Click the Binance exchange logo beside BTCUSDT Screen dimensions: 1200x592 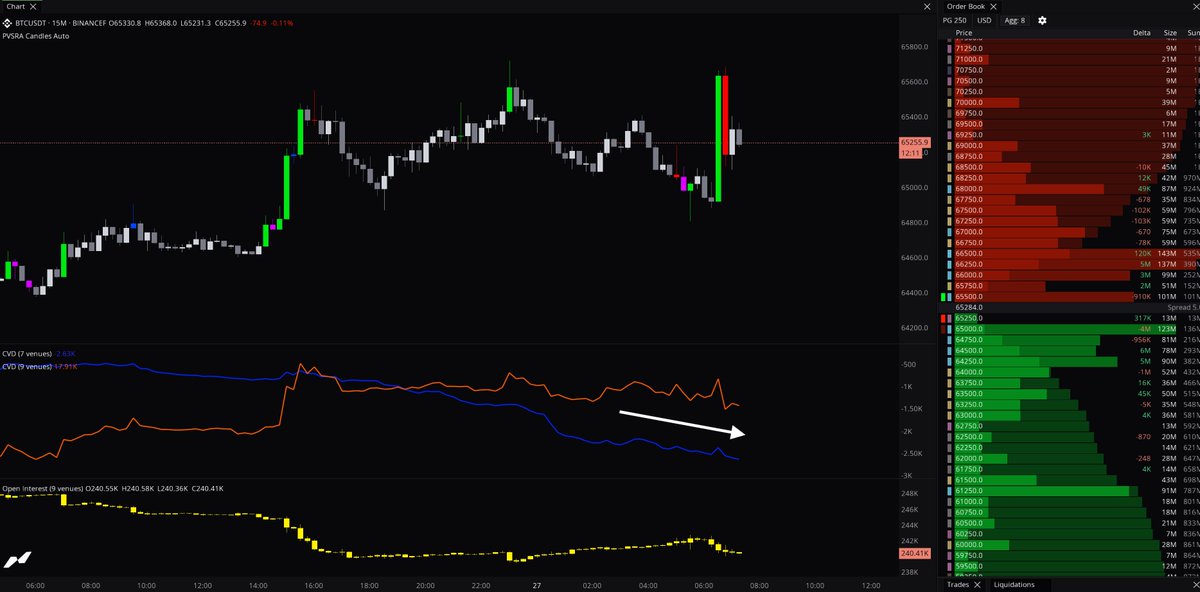click(9, 22)
